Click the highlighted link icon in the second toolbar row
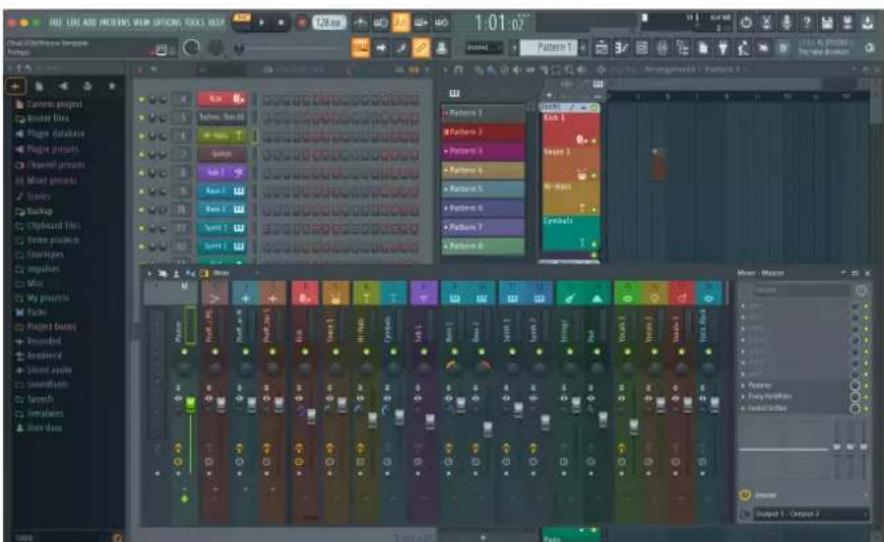The width and height of the screenshot is (884, 542). (421, 48)
